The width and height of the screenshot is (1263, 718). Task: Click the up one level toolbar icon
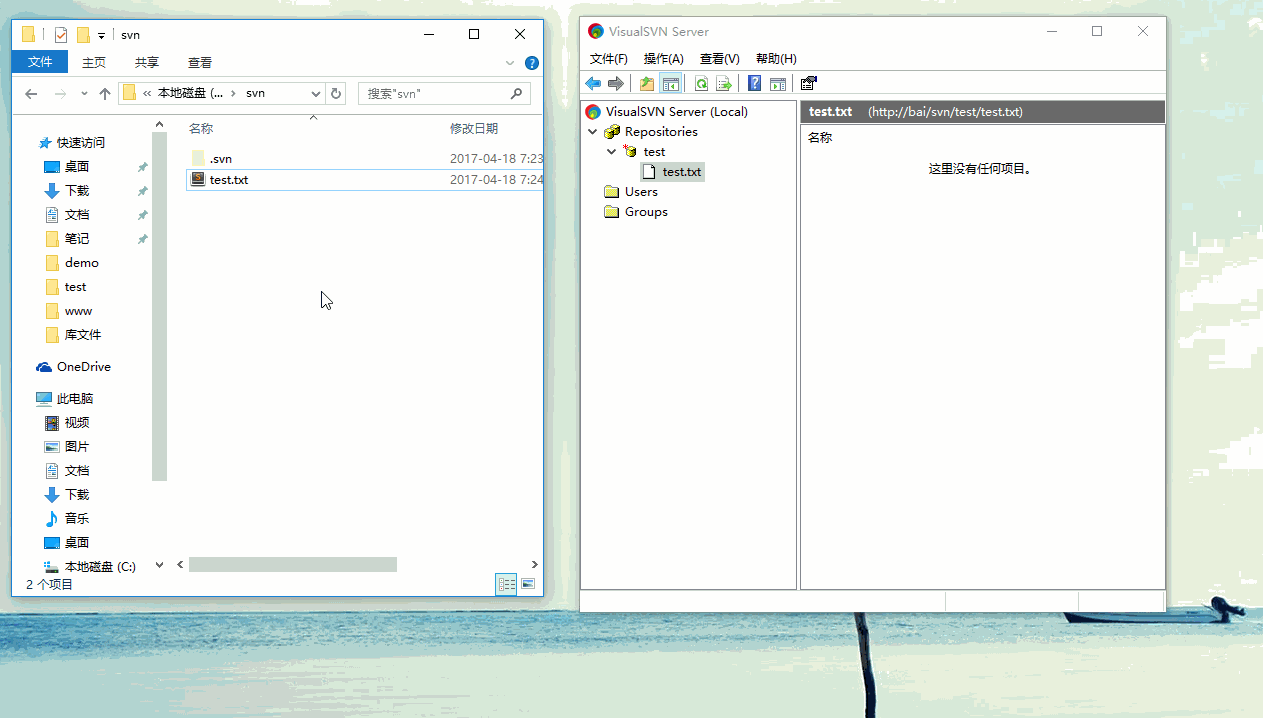(x=647, y=84)
